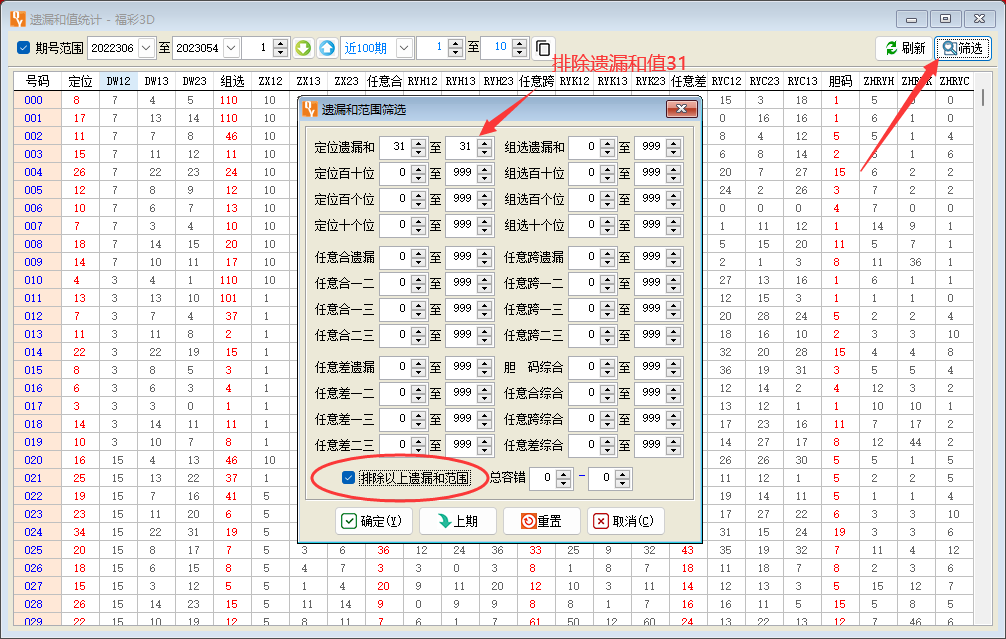The height and width of the screenshot is (639, 1006).
Task: Open the 筛选 filter button
Action: tap(962, 48)
